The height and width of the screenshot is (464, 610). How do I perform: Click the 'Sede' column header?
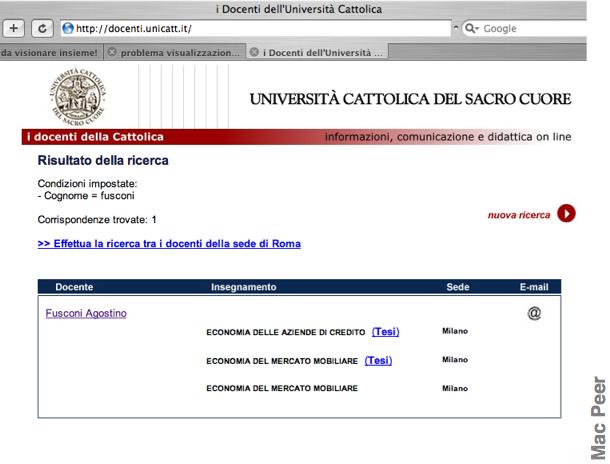point(458,287)
